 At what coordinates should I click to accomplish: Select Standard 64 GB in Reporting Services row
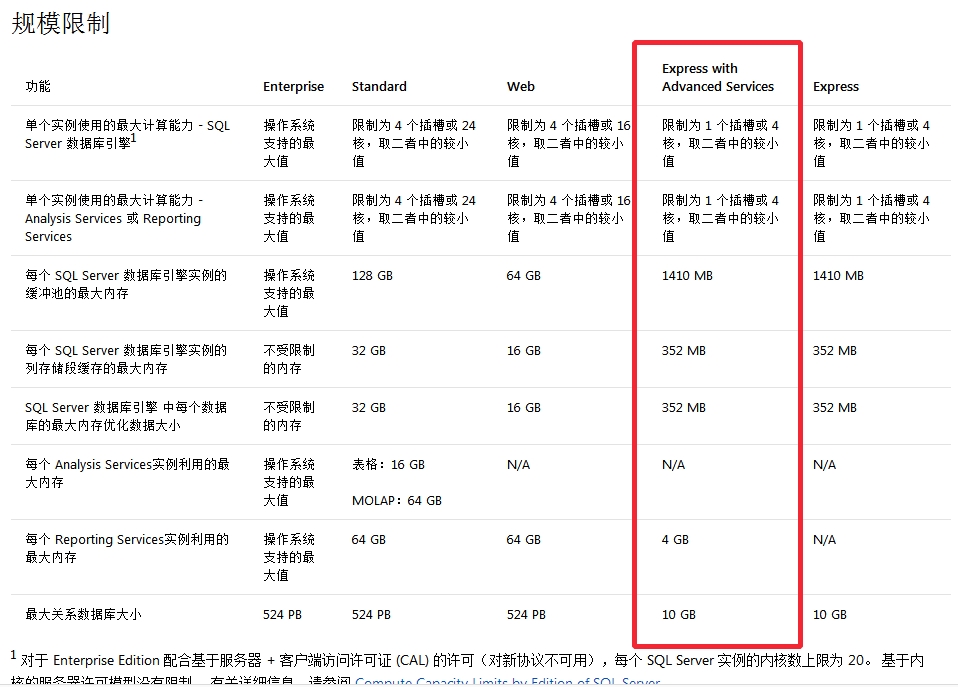368,540
